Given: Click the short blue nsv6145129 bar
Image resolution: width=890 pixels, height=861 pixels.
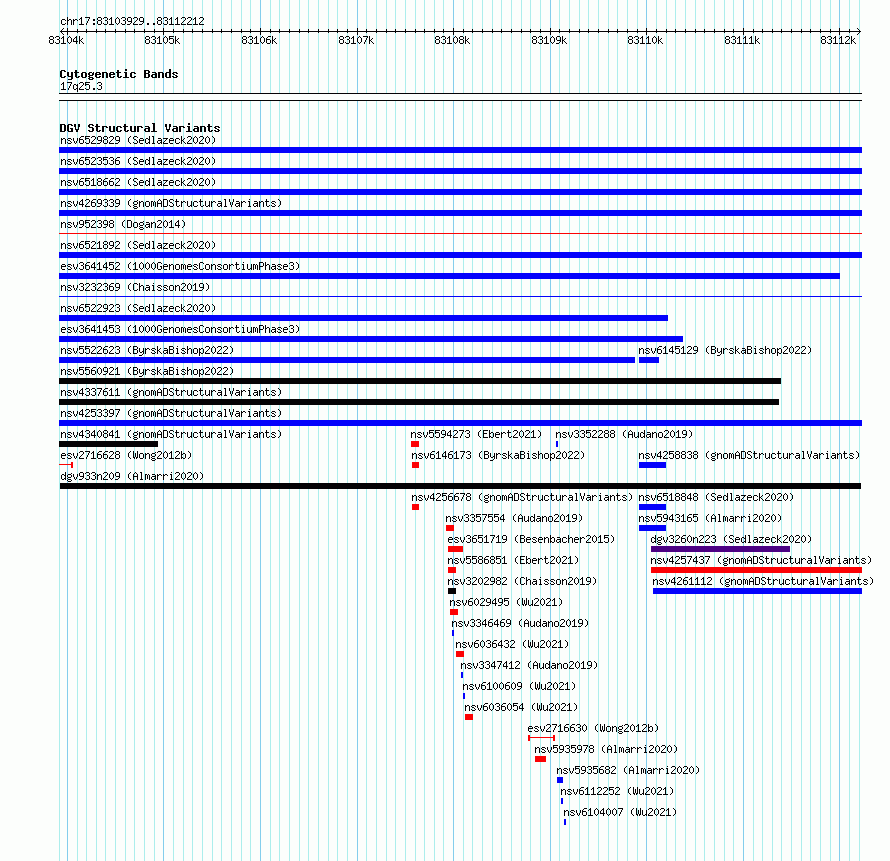Looking at the screenshot, I should pyautogui.click(x=649, y=360).
